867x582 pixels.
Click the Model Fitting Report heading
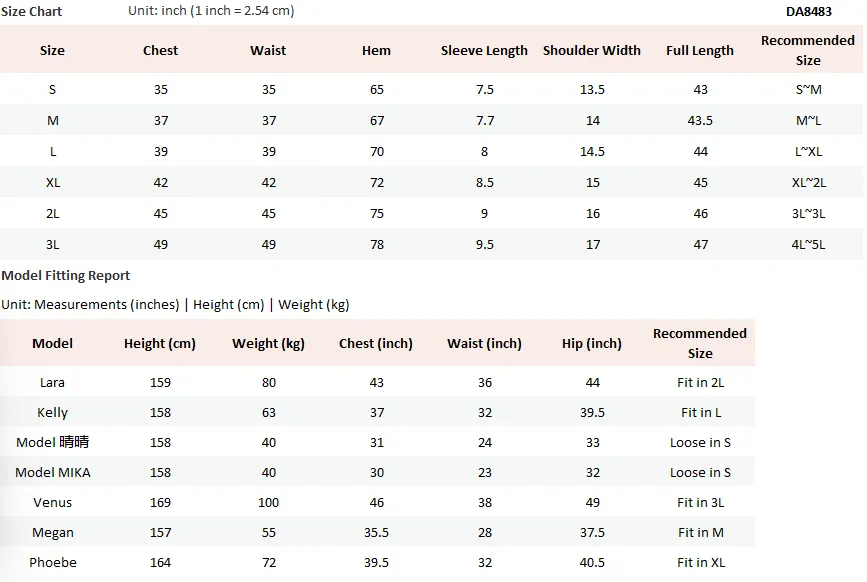pyautogui.click(x=65, y=275)
